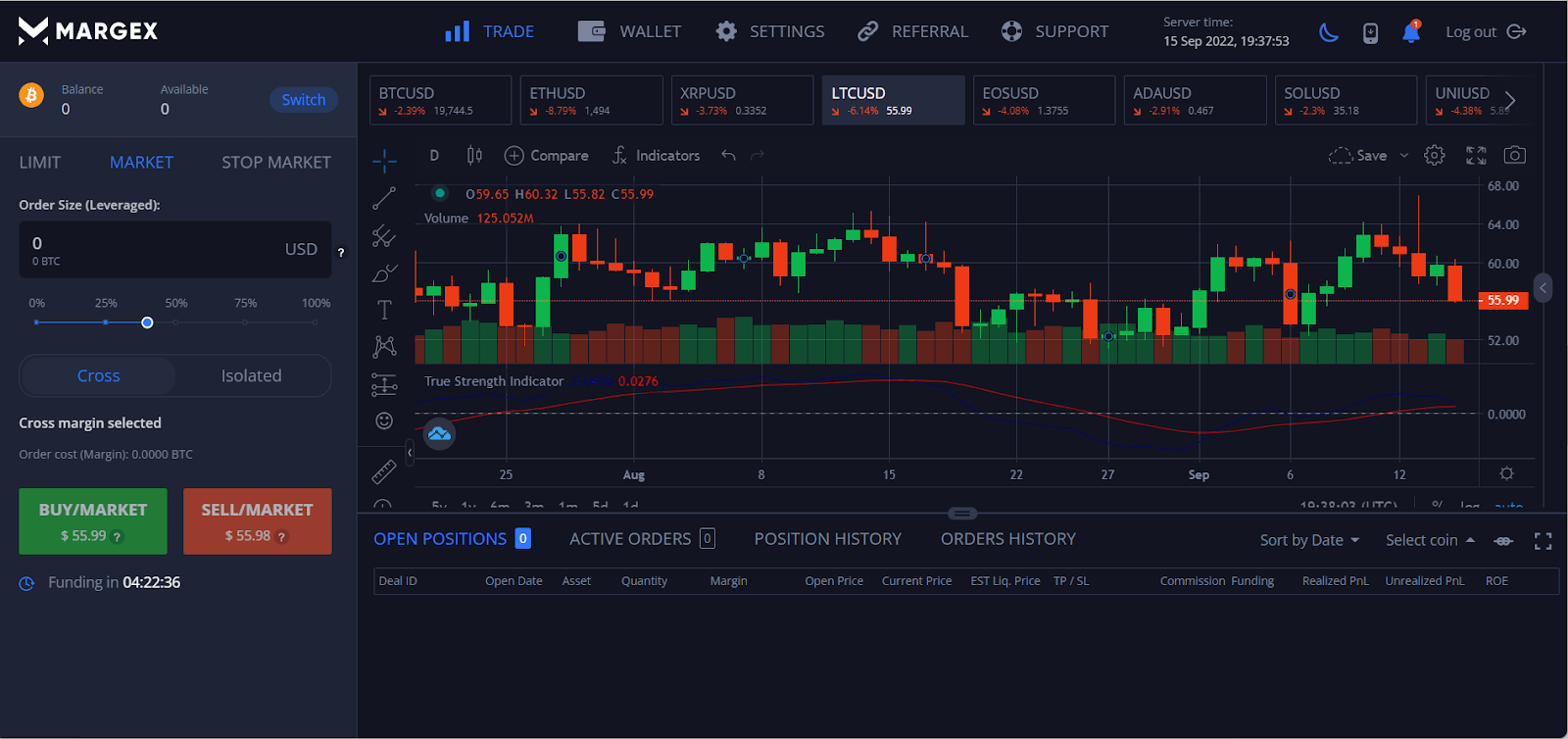
Task: Click the help icon on SELL/MARKET price
Action: [x=282, y=537]
